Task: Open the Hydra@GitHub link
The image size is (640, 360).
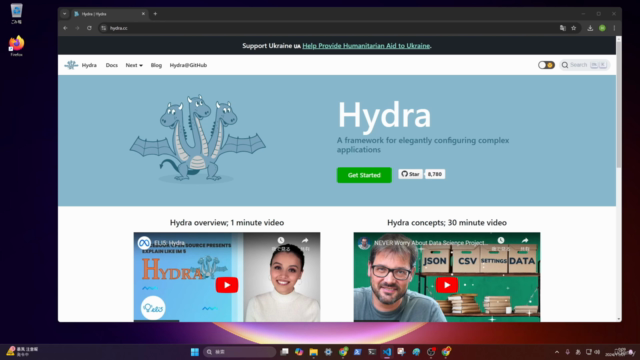Action: click(x=188, y=65)
